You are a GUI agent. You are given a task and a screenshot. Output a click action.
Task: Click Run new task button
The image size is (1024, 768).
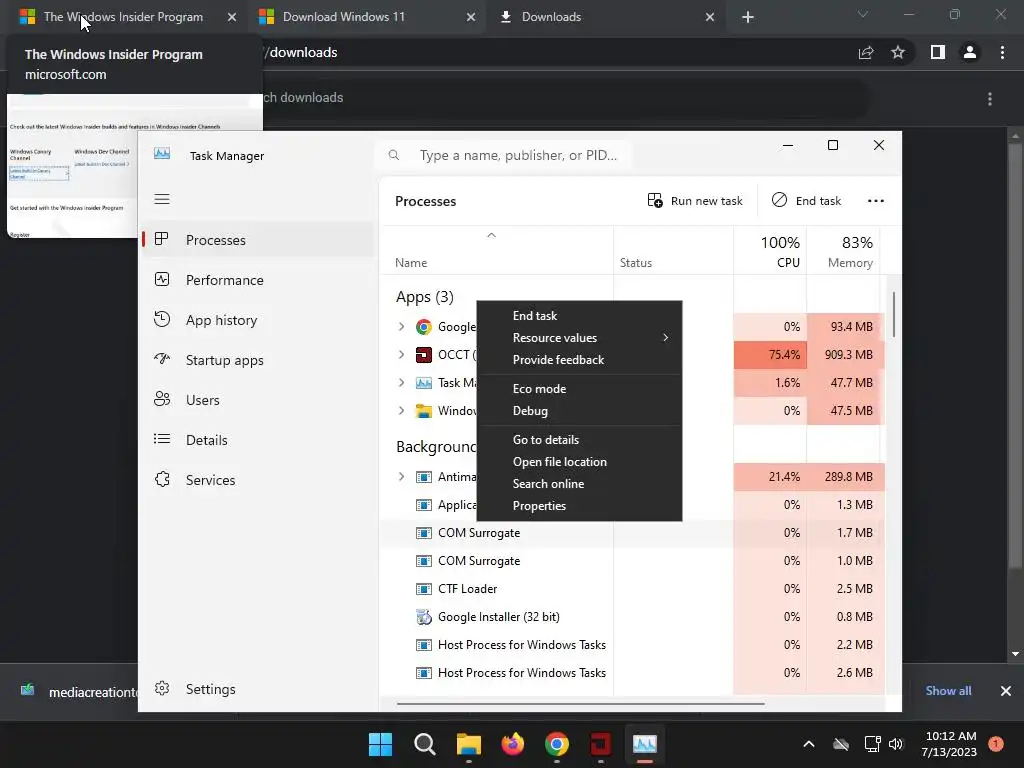coord(695,200)
